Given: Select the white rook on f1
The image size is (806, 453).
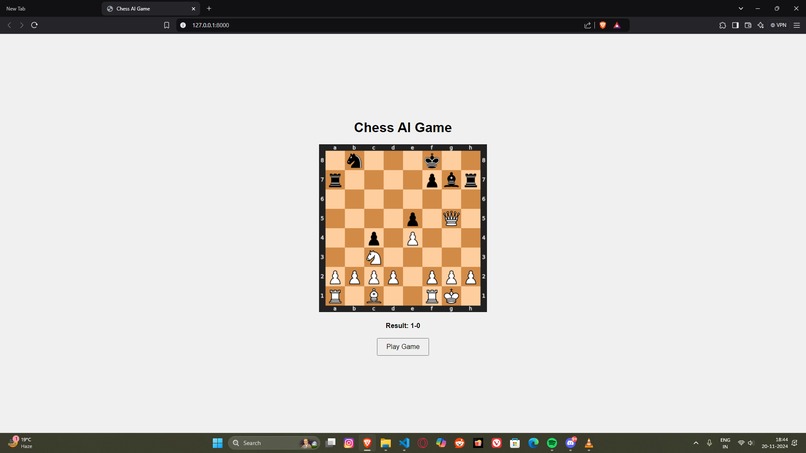Looking at the screenshot, I should pos(432,296).
